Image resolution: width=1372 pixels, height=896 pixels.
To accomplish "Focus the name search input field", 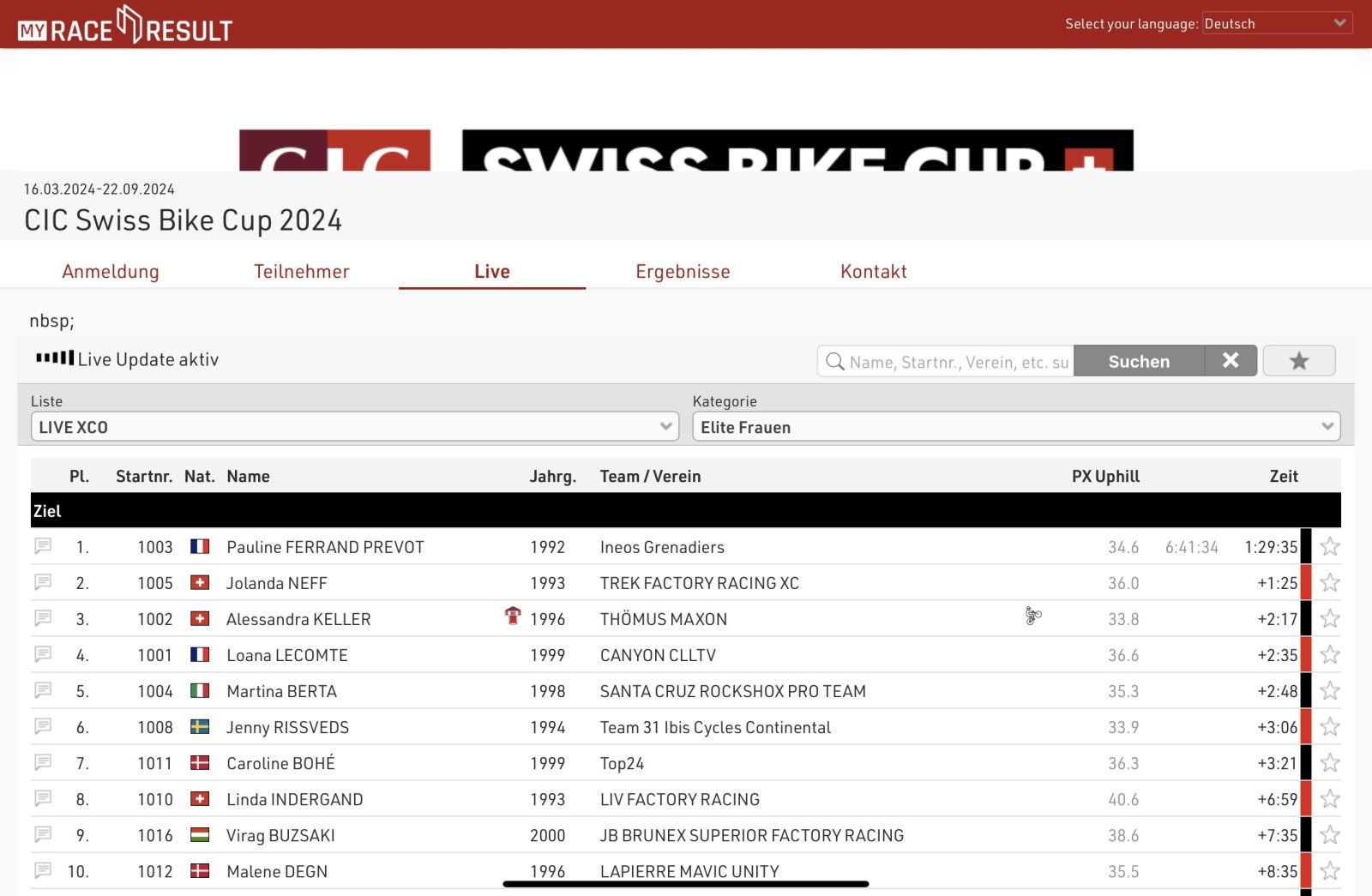I will coord(958,362).
